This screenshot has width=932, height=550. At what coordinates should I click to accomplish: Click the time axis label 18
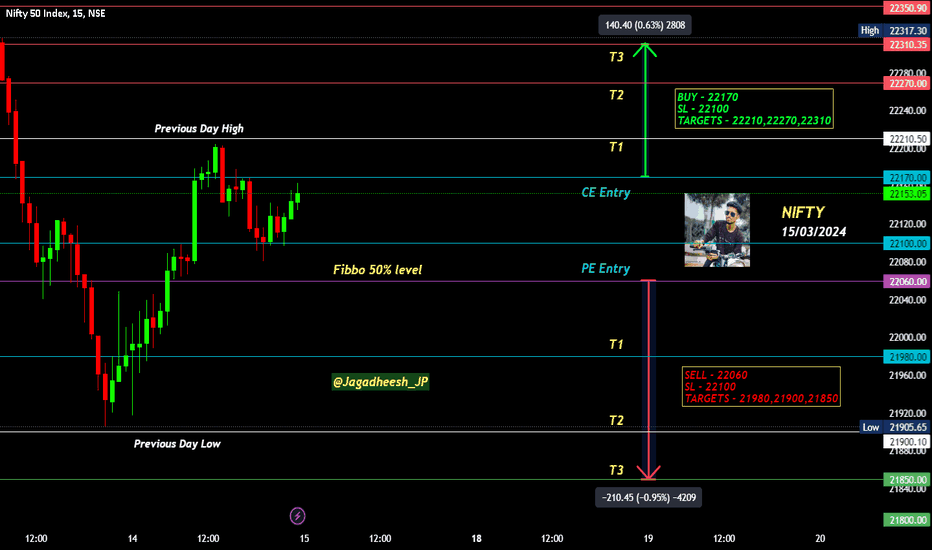(x=477, y=538)
